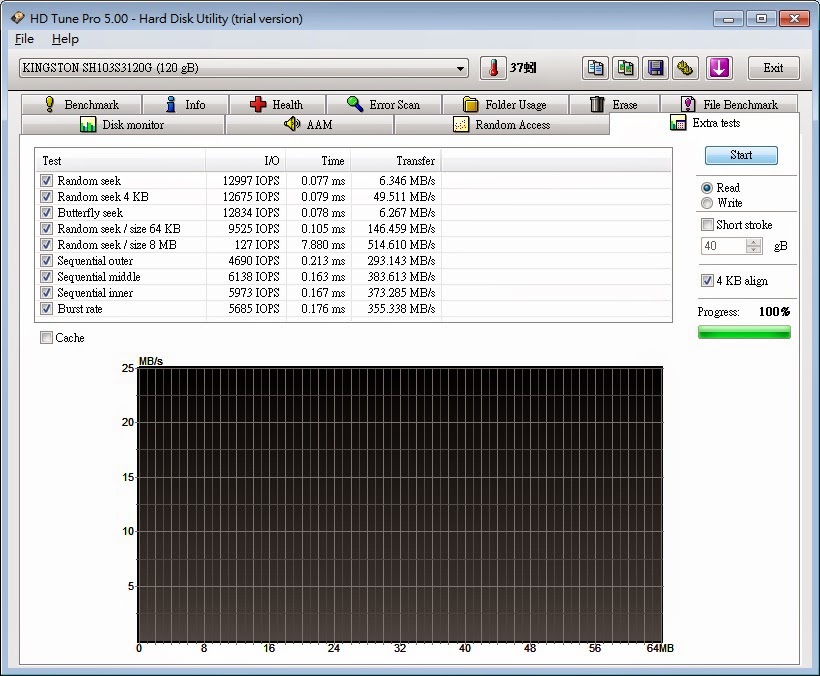The height and width of the screenshot is (676, 820).
Task: Uncheck the Random seek test
Action: tap(46, 181)
